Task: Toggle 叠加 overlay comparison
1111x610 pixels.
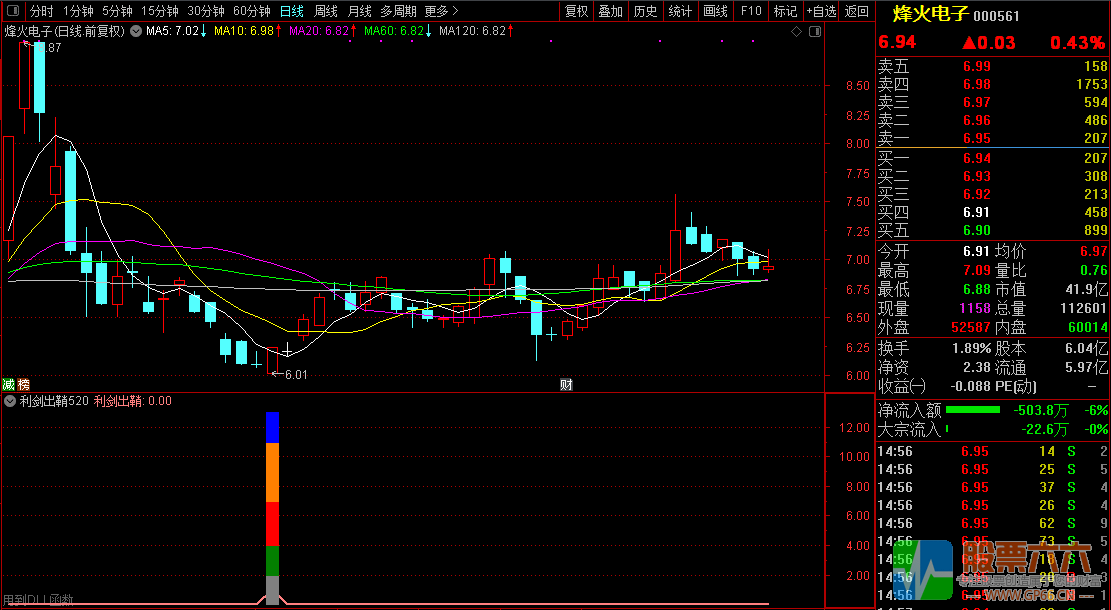Action: (610, 11)
